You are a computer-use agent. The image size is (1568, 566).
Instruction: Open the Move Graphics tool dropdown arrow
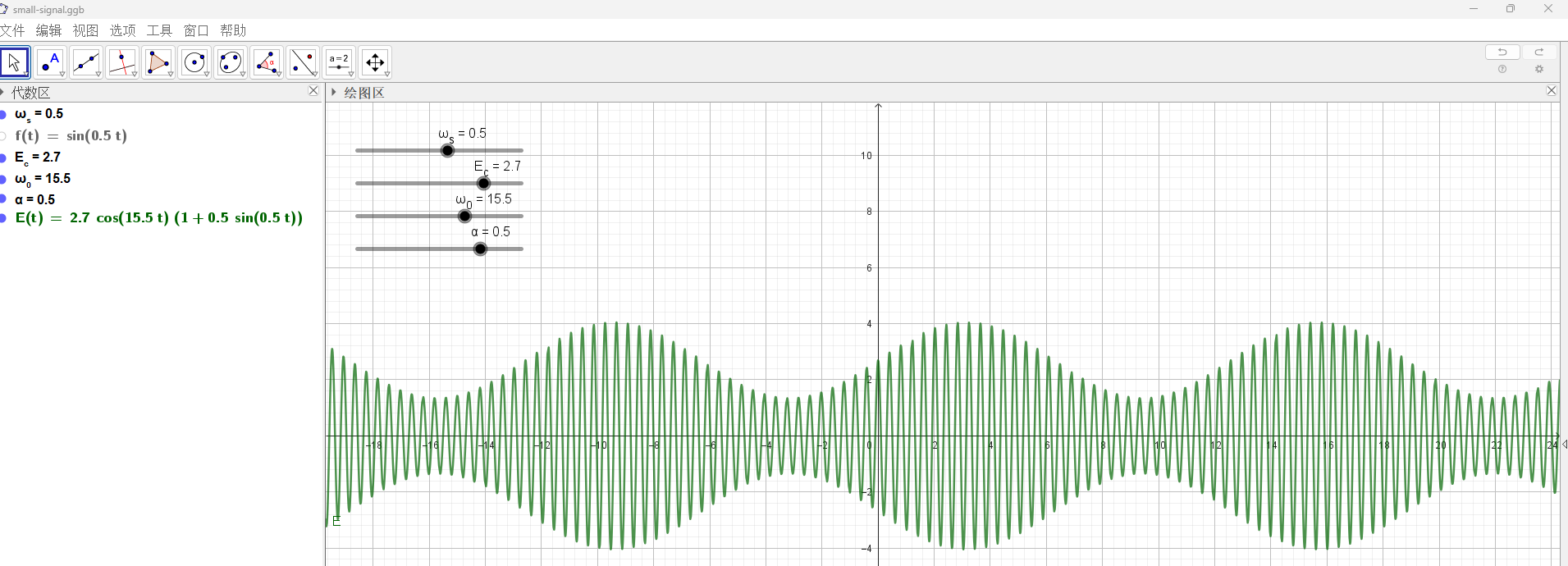(x=387, y=75)
